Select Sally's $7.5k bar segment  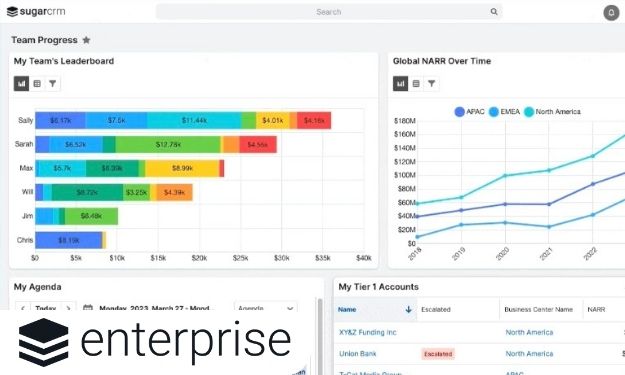(x=116, y=120)
